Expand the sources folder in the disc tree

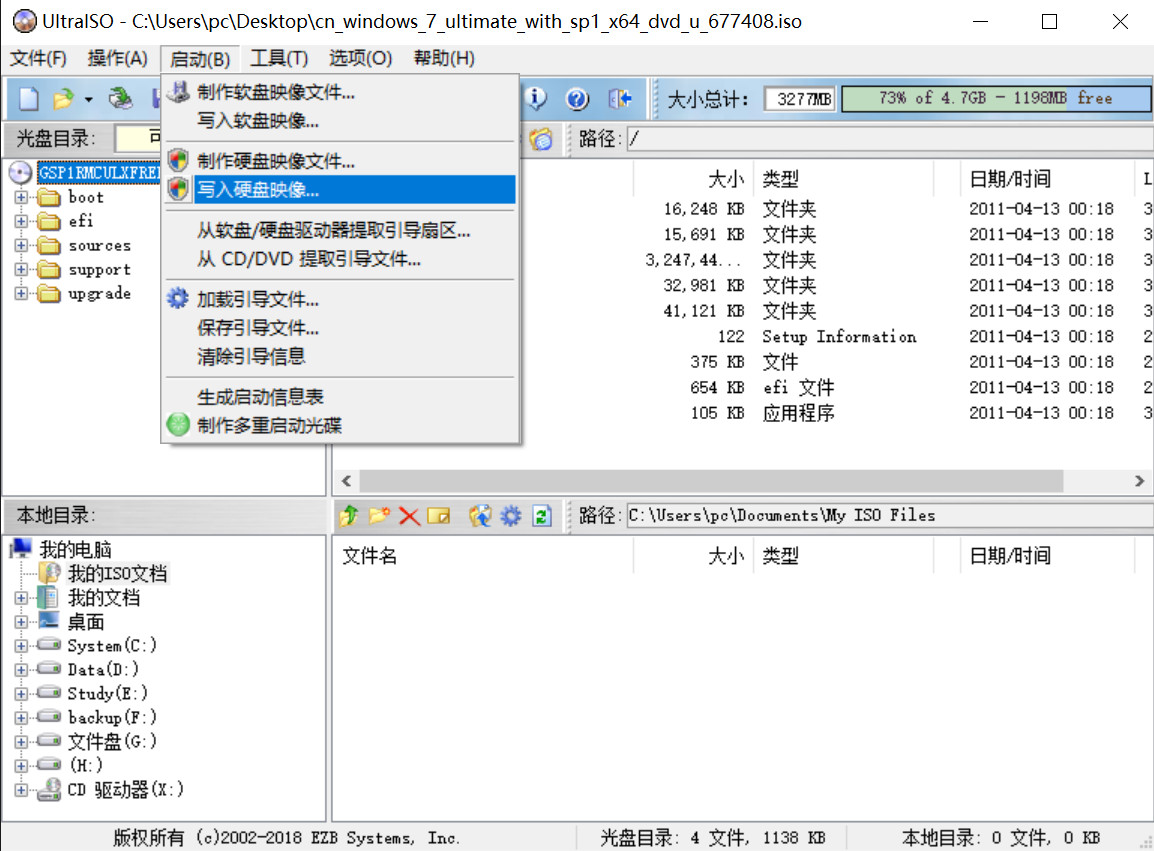pyautogui.click(x=20, y=245)
